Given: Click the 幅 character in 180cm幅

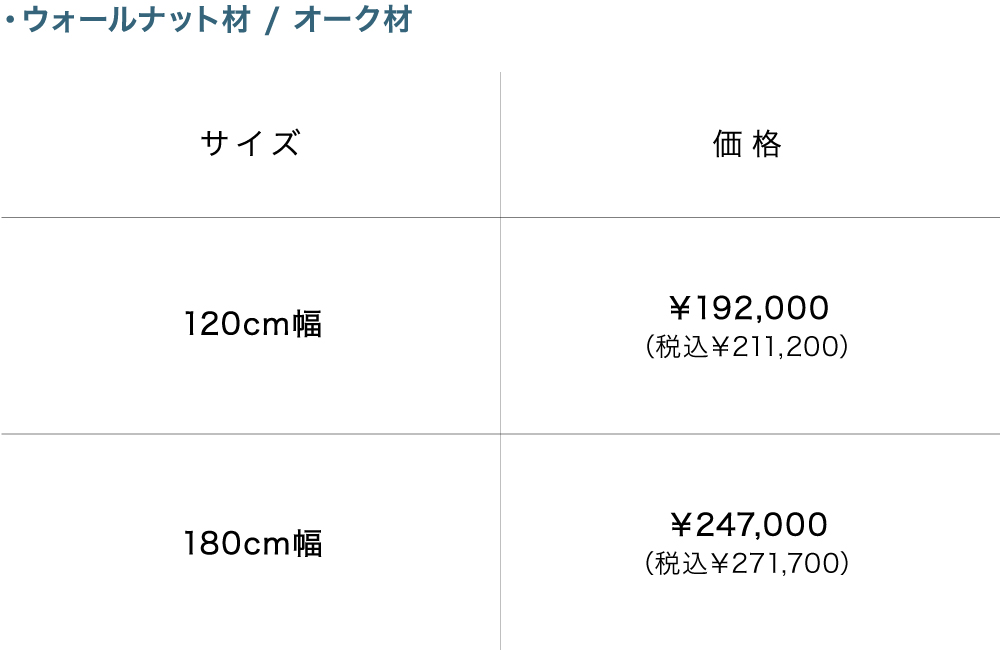Looking at the screenshot, I should 307,544.
